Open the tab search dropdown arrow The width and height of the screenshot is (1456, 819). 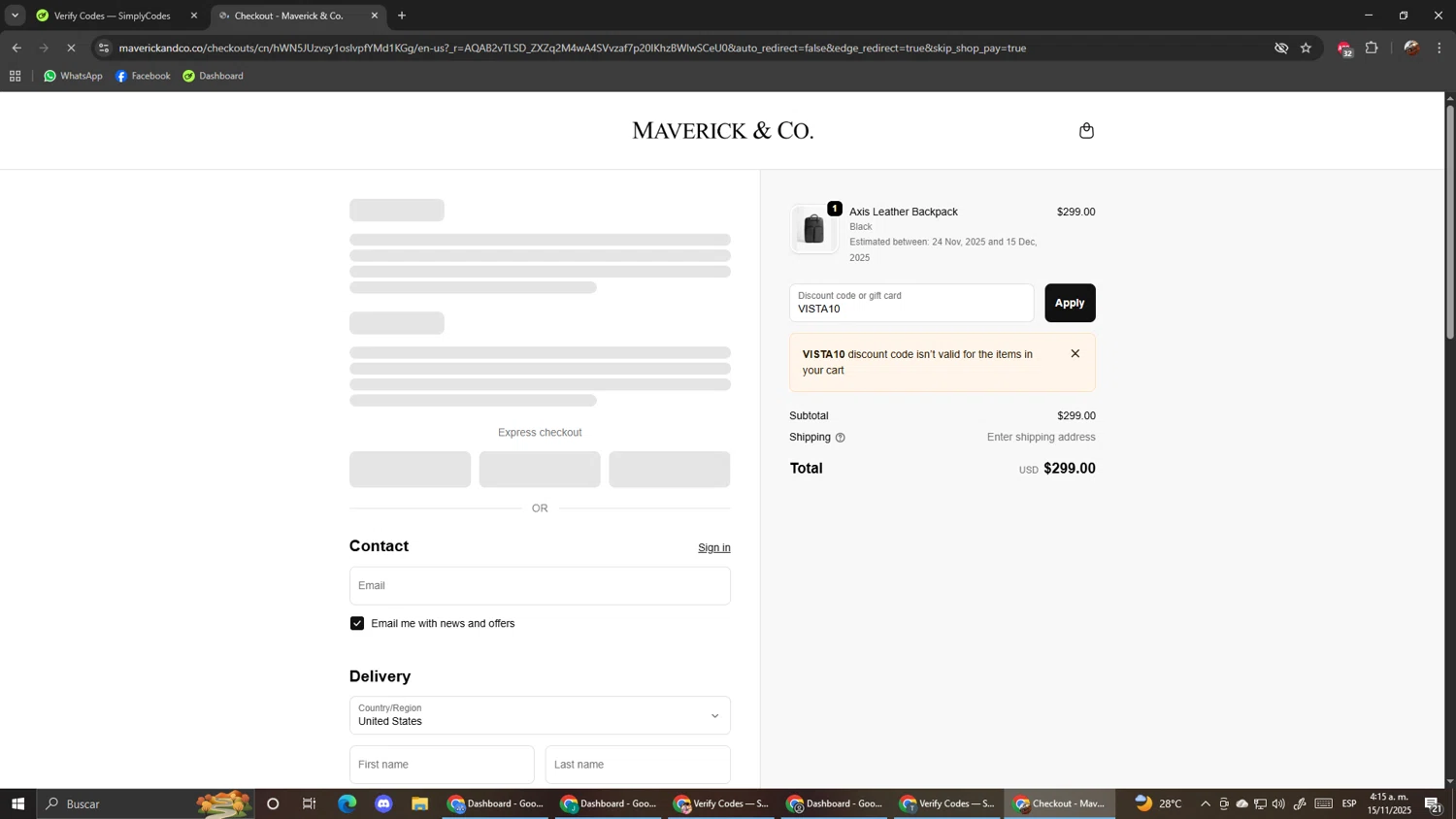[x=15, y=16]
